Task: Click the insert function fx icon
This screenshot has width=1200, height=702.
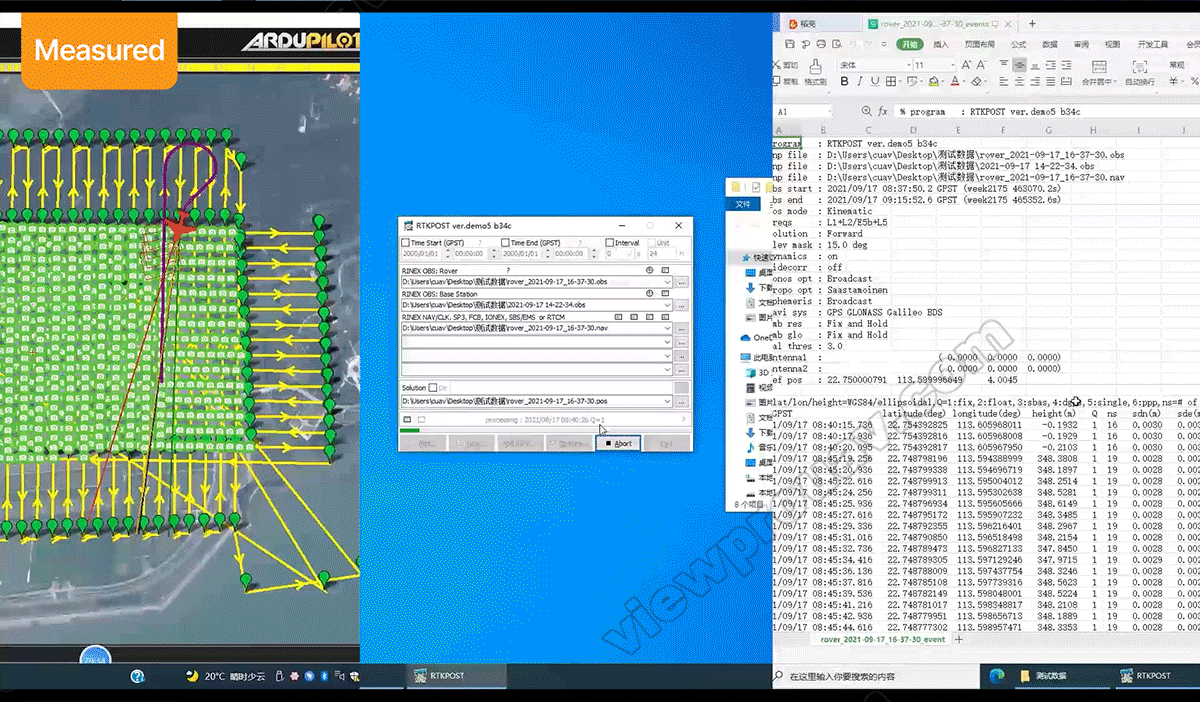Action: [883, 112]
